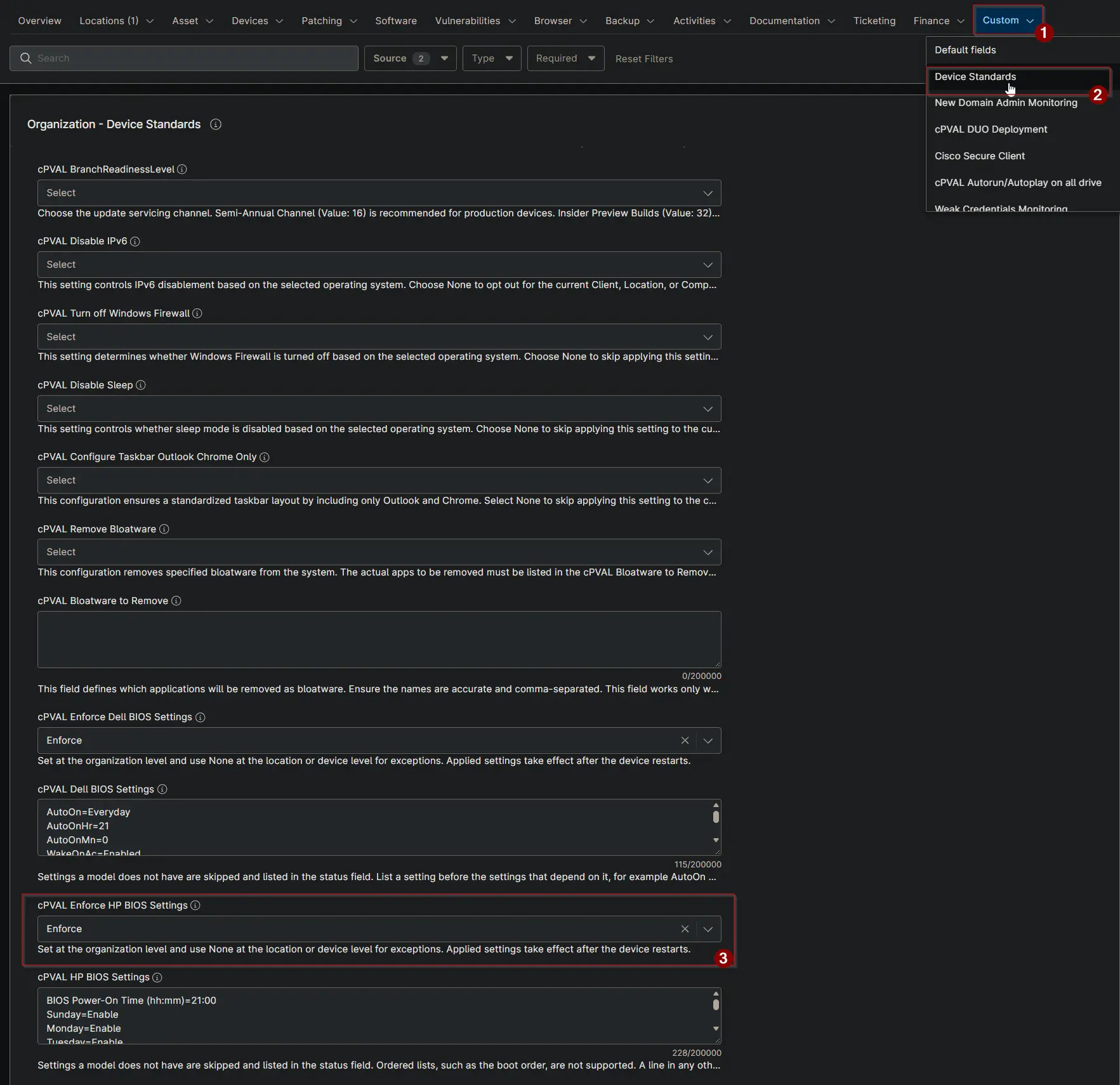
Task: Open the Enforce Dell BIOS Settings dropdown arrow
Action: (x=708, y=740)
